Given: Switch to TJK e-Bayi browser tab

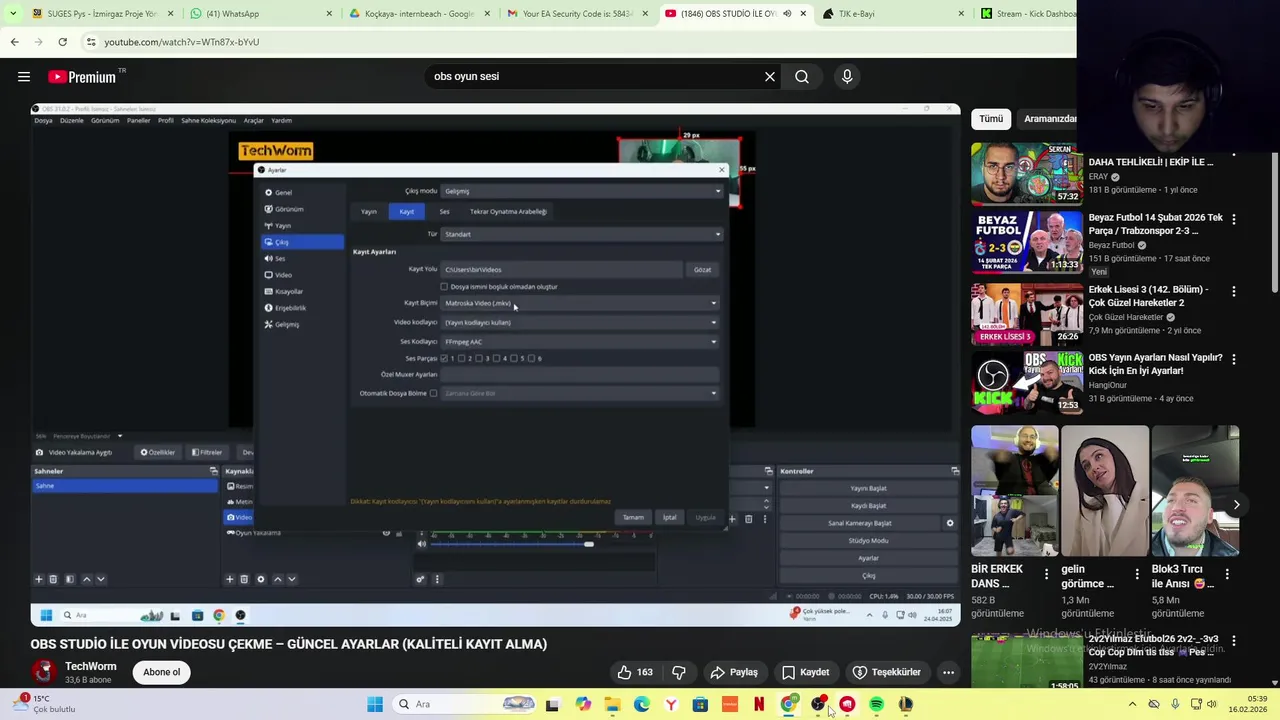Looking at the screenshot, I should pyautogui.click(x=893, y=14).
